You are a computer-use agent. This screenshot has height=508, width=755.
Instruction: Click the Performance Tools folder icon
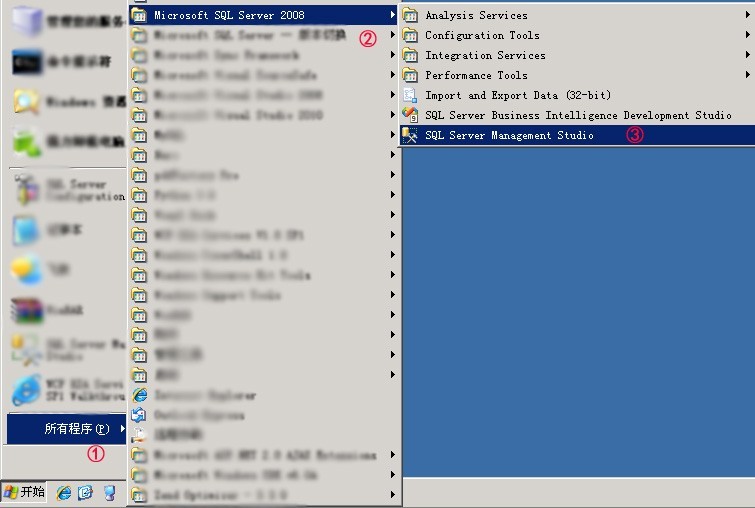point(410,75)
